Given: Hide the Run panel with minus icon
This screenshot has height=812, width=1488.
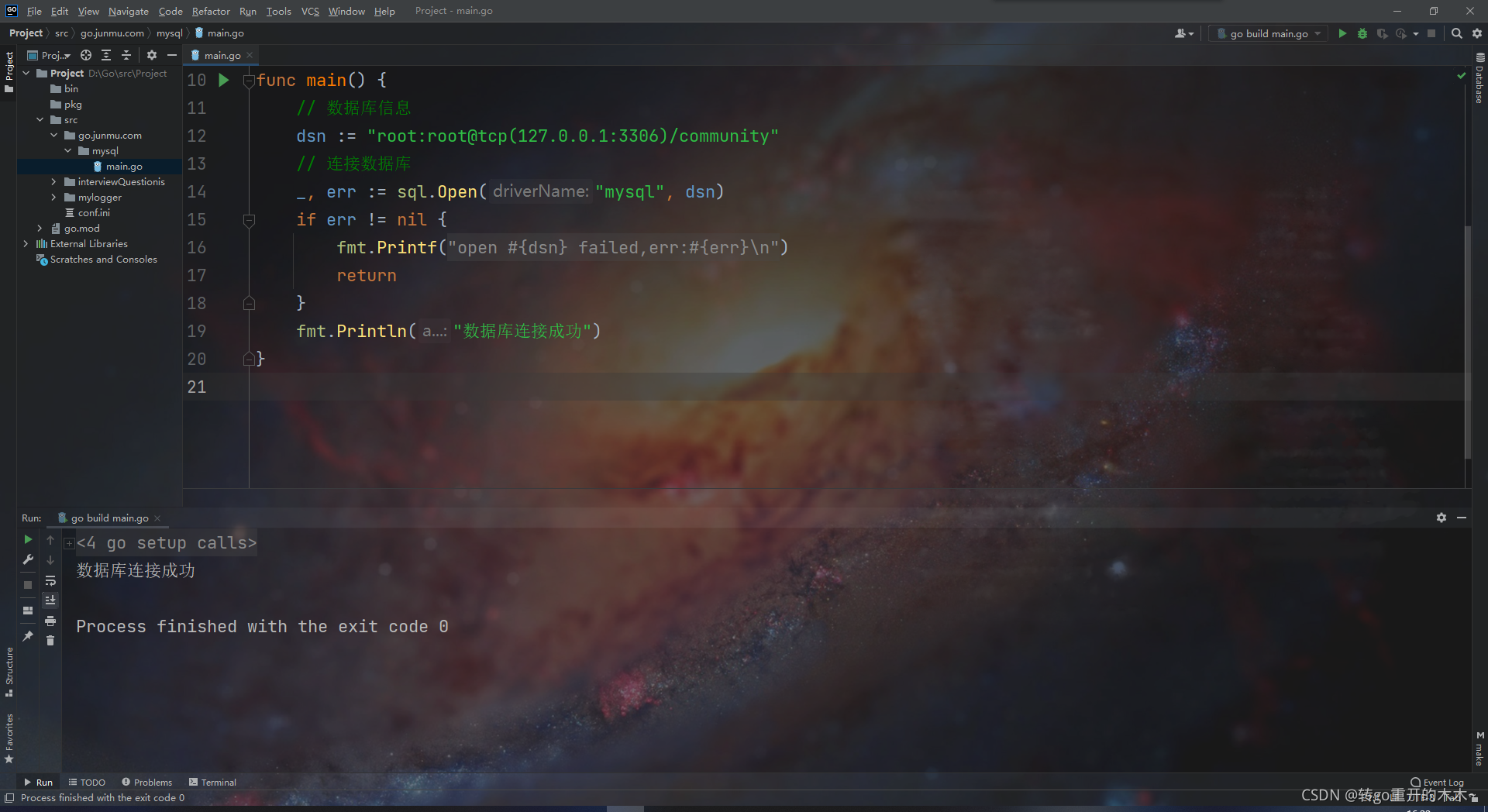Looking at the screenshot, I should pyautogui.click(x=1462, y=518).
